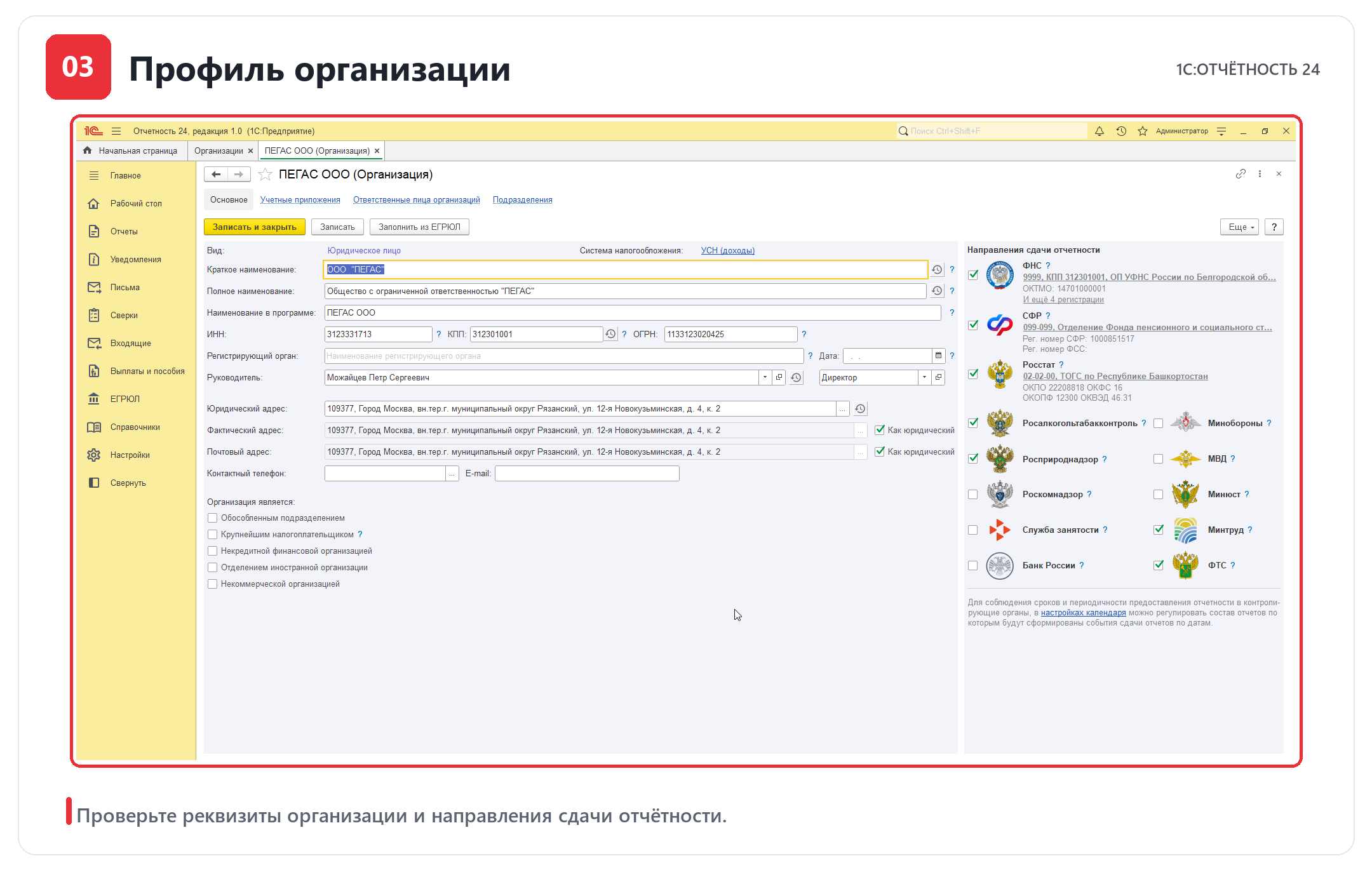Open the Настройки sidebar section
Image resolution: width=1372 pixels, height=870 pixels.
tap(130, 455)
